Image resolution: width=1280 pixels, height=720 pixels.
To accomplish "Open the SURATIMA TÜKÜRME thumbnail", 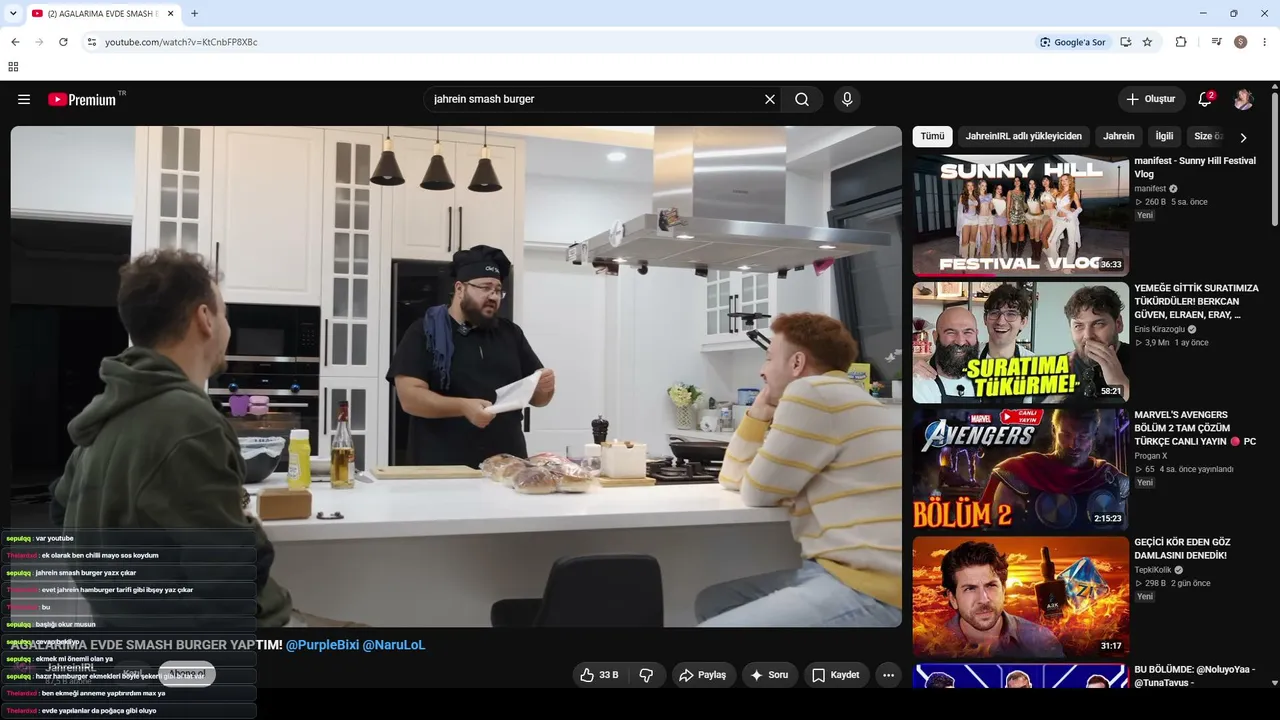I will tap(1021, 342).
